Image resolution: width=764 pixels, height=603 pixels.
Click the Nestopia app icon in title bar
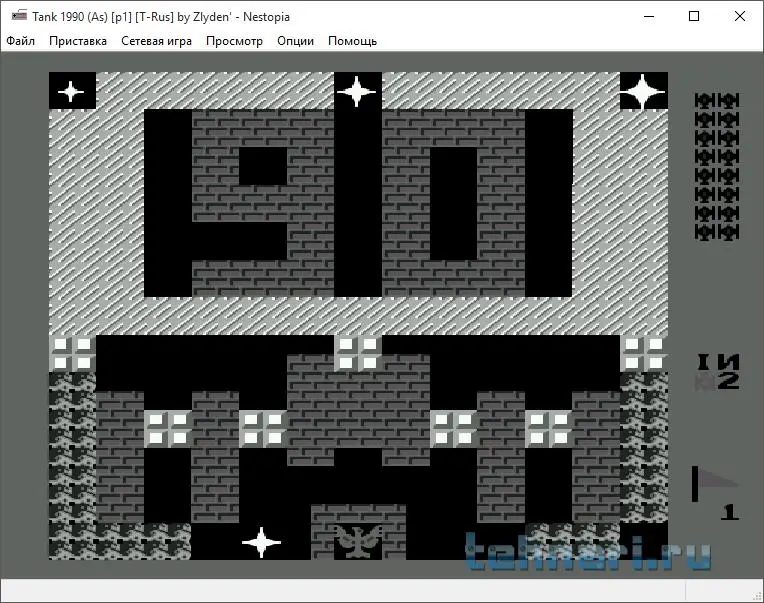[x=19, y=16]
